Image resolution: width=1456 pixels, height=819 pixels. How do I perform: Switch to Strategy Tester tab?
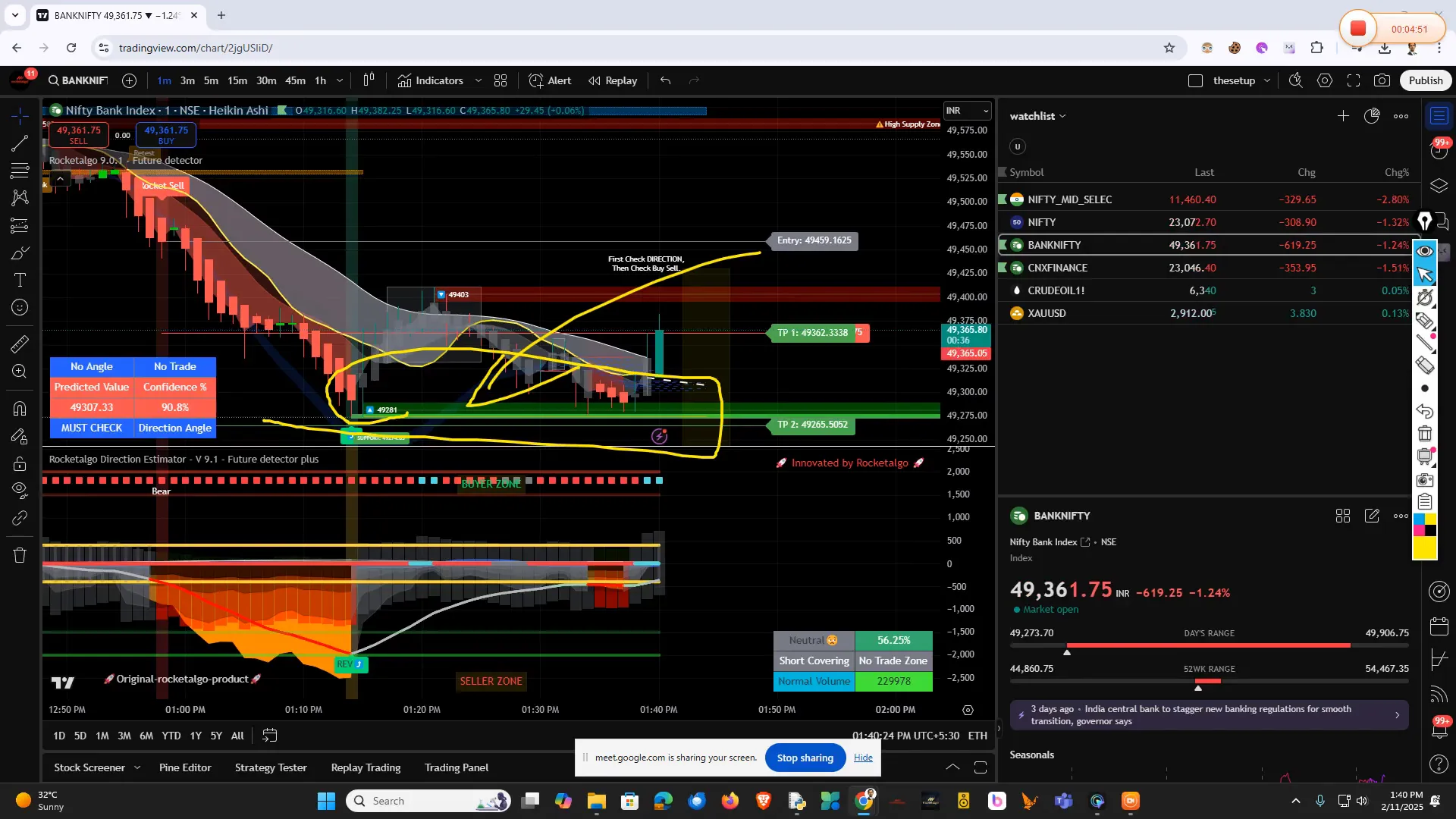click(x=271, y=767)
